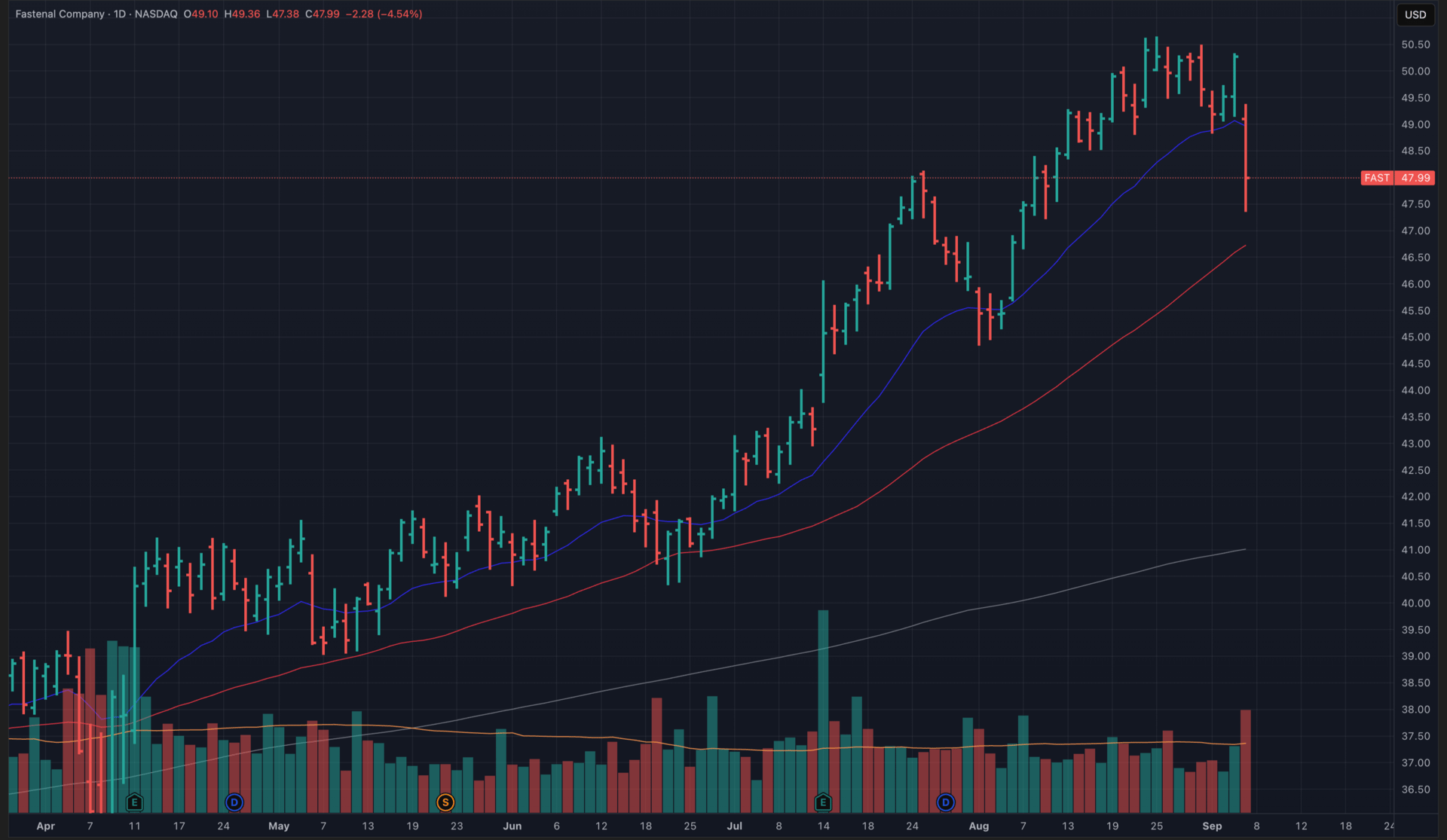This screenshot has height=840, width=1447.
Task: Click the July earnings E marker
Action: (x=823, y=802)
